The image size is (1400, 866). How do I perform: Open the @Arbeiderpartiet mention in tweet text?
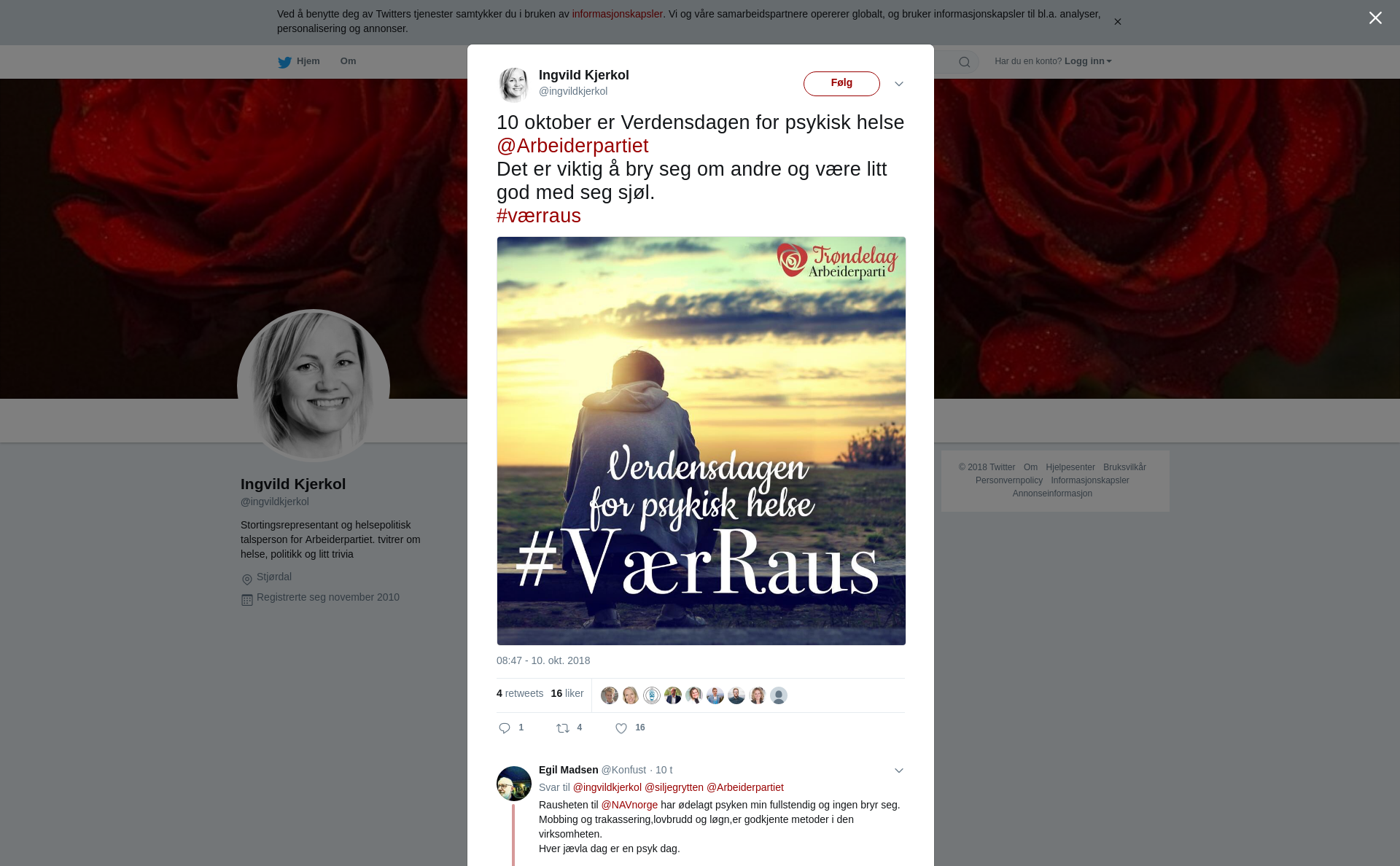572,146
